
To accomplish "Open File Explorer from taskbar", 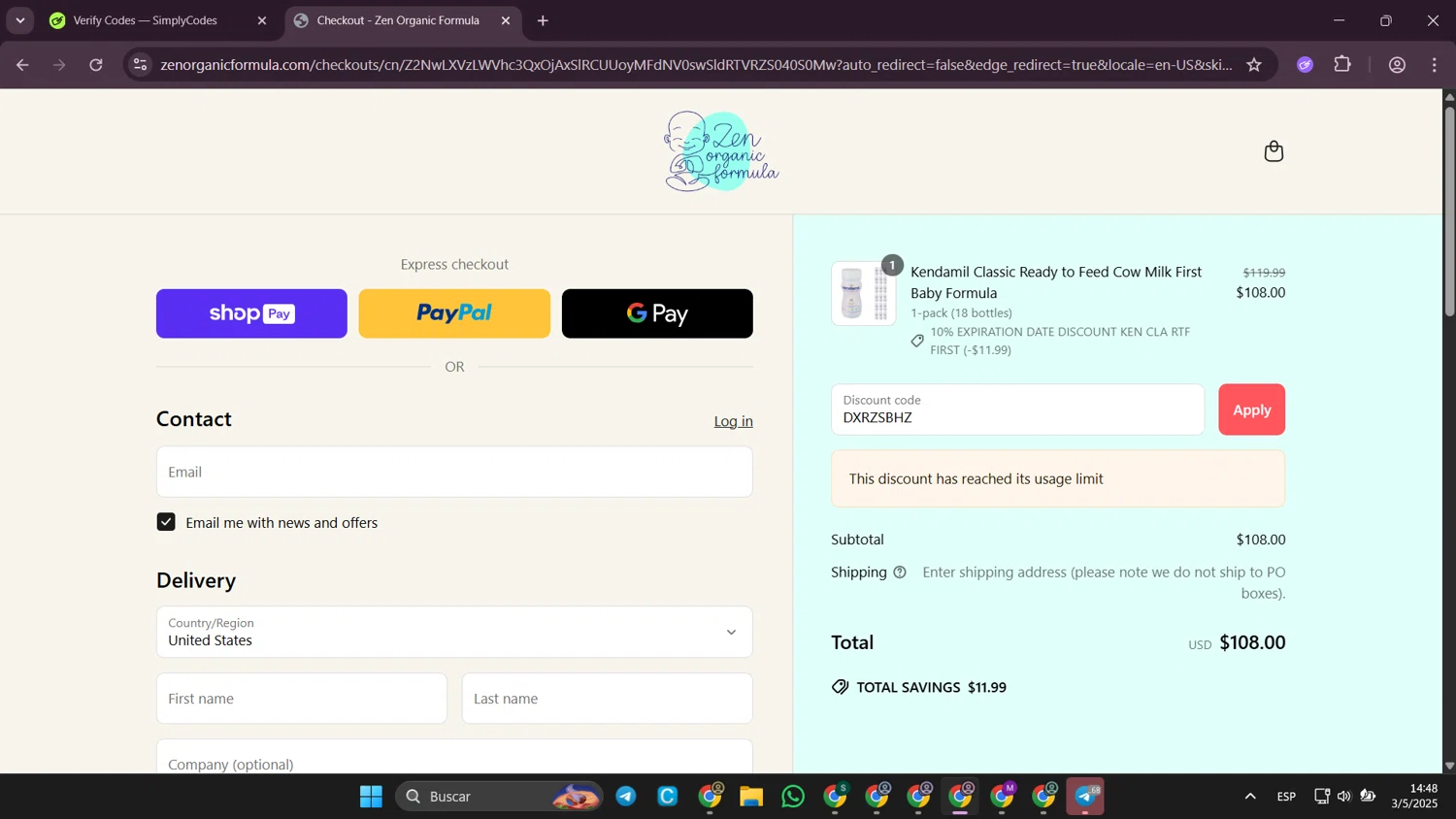I will pos(751,797).
